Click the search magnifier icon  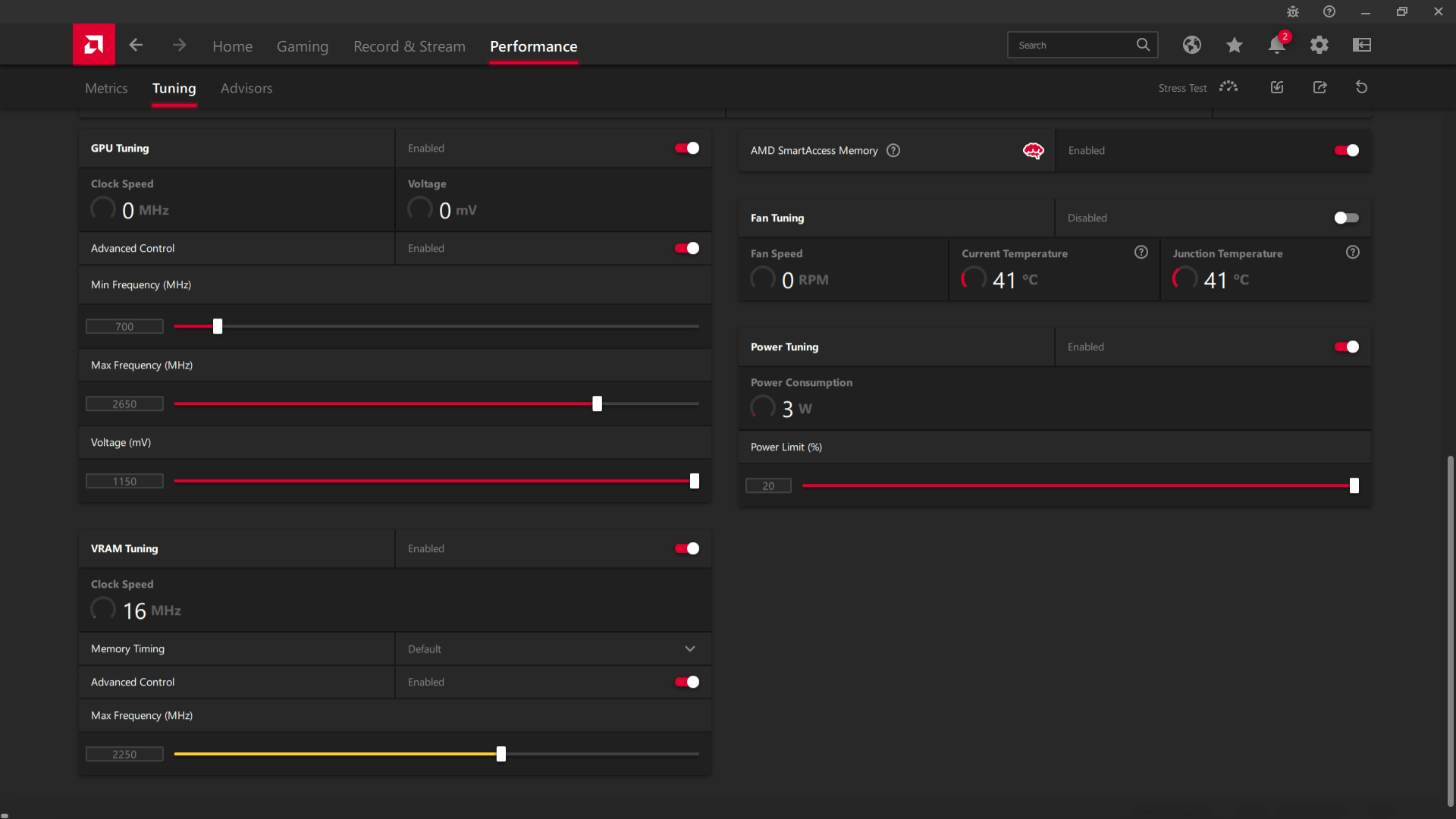1143,45
